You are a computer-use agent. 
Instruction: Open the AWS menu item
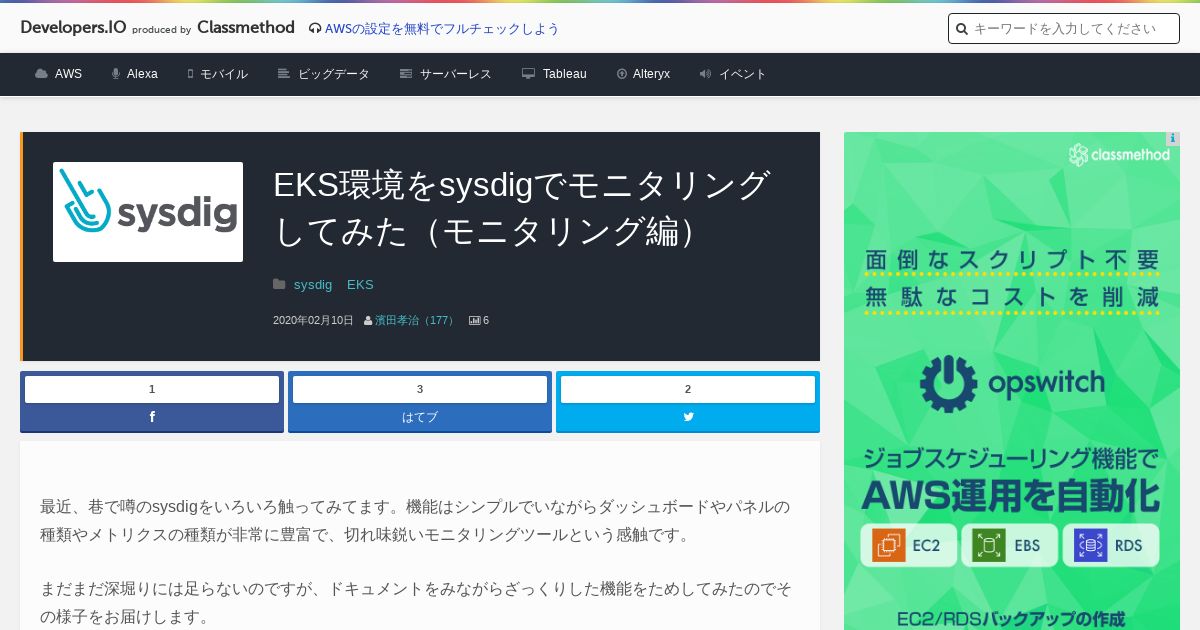tap(68, 74)
